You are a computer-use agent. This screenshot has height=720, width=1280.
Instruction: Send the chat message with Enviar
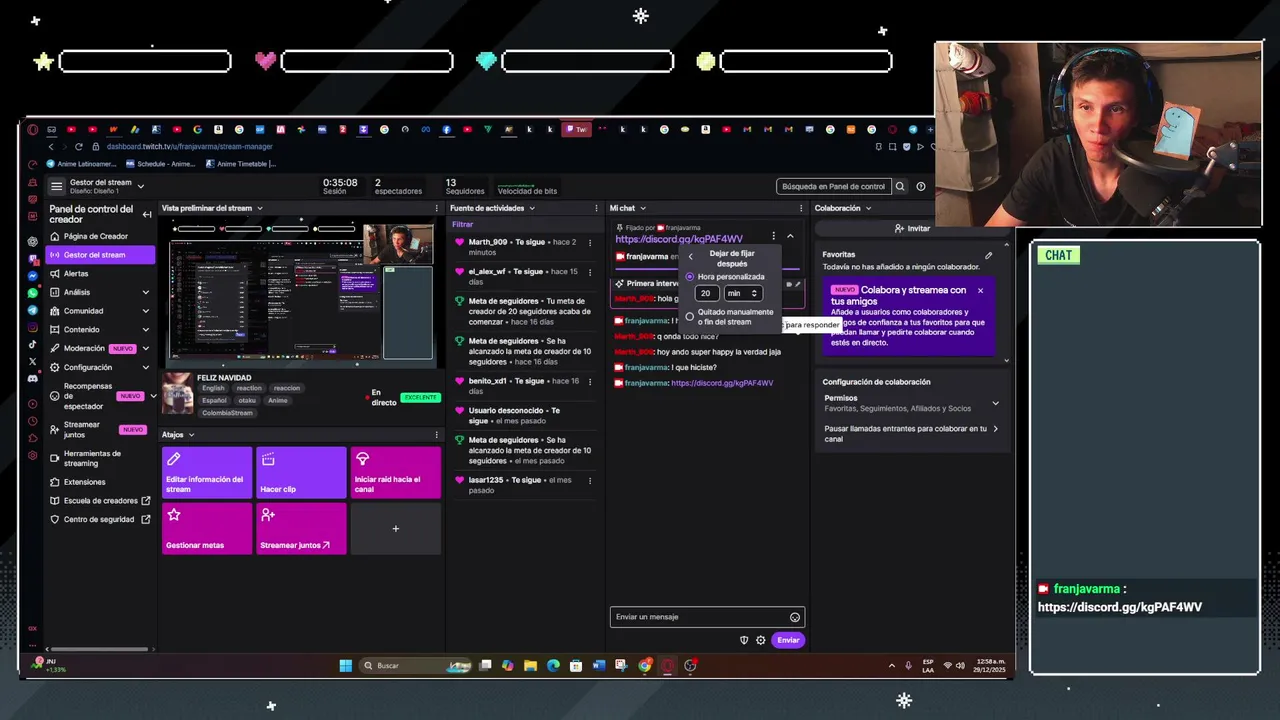tap(788, 640)
